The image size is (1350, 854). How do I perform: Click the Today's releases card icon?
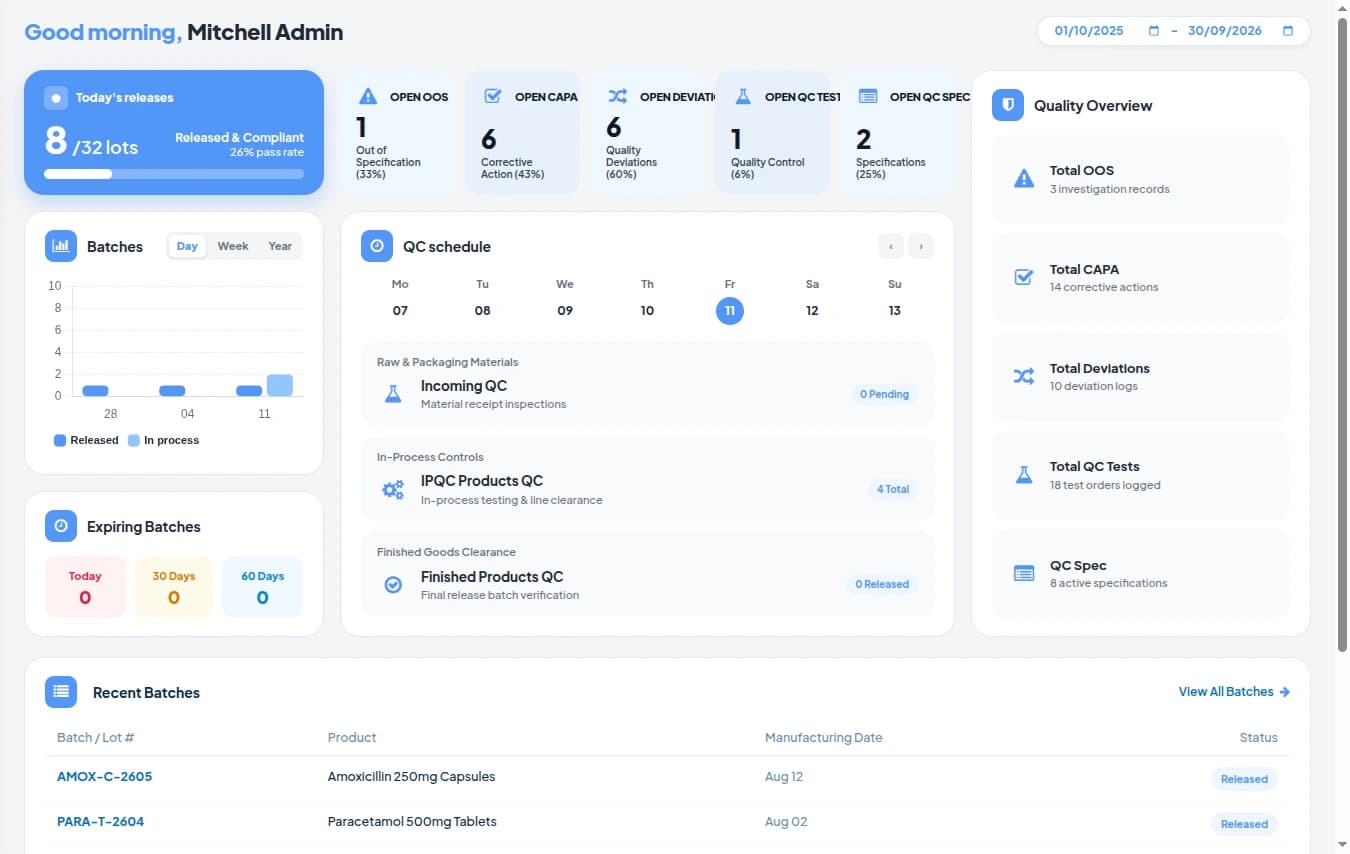click(x=56, y=98)
